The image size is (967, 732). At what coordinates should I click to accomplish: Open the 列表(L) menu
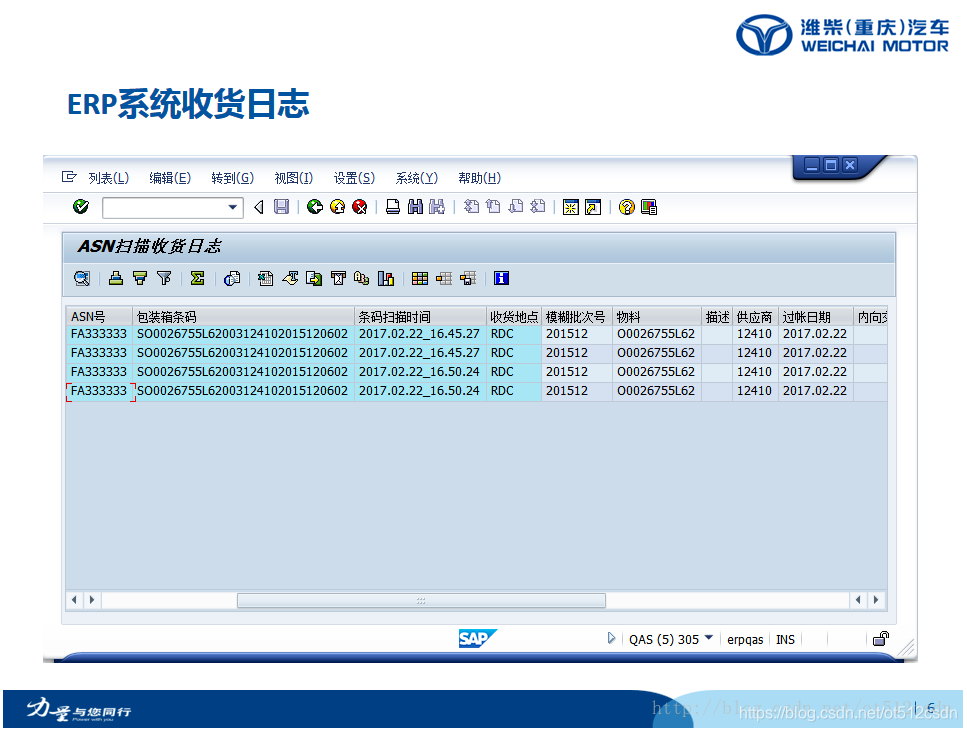click(x=110, y=177)
